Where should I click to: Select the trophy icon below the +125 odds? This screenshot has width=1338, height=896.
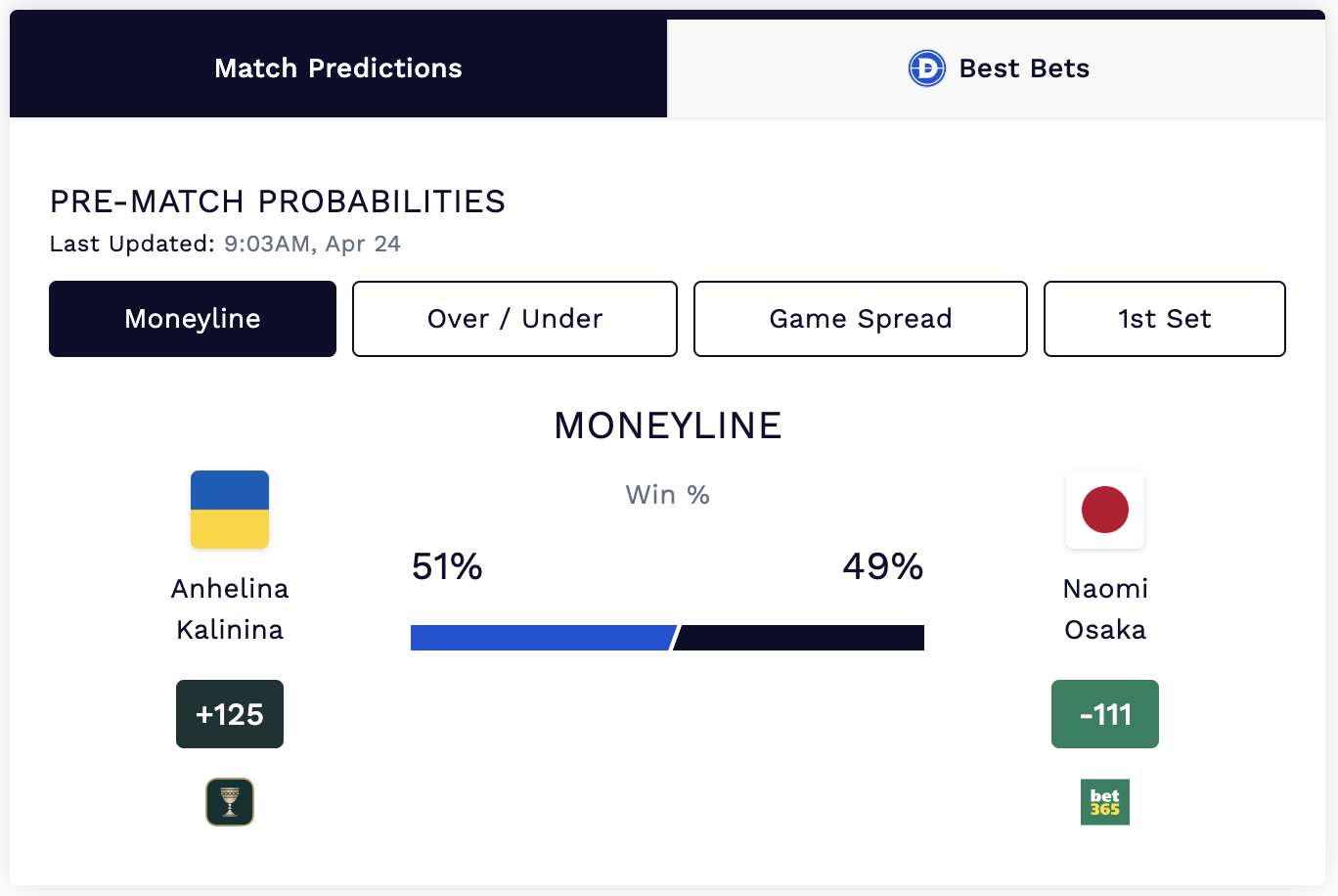point(230,802)
